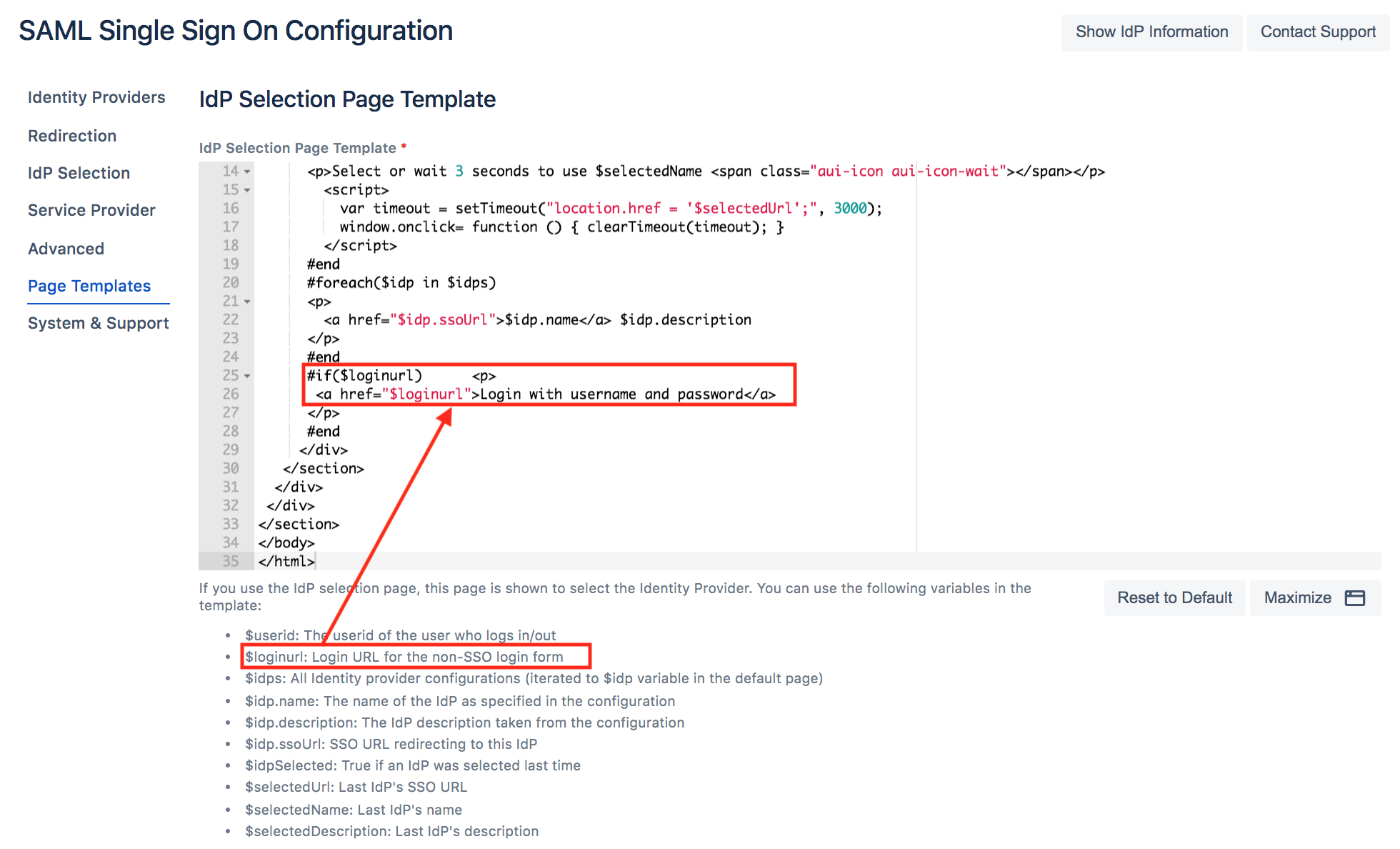Collapse code fold arrow on line 14
This screenshot has height=849, width=1400.
[247, 172]
